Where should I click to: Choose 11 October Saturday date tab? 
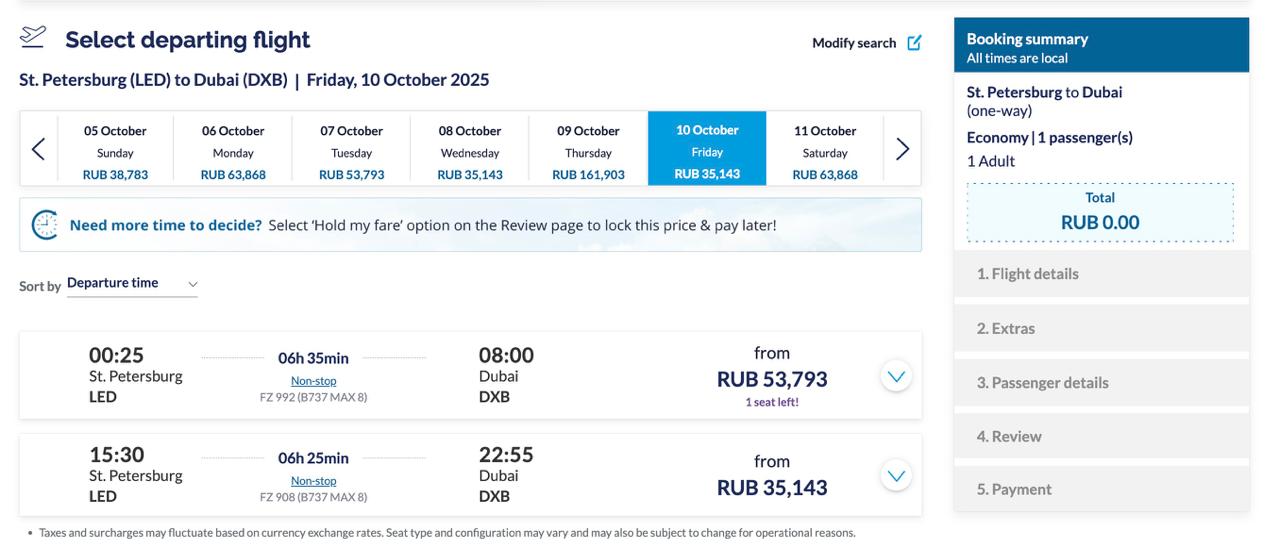825,149
